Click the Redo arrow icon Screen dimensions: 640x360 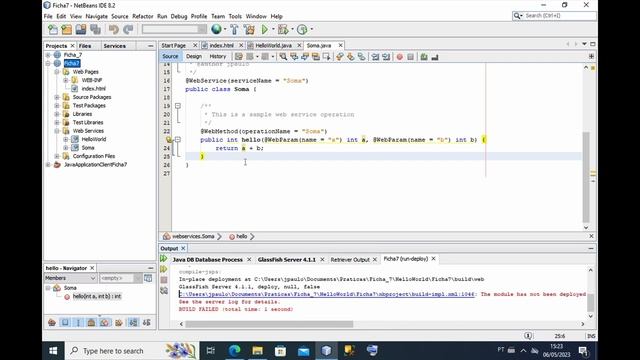128,29
